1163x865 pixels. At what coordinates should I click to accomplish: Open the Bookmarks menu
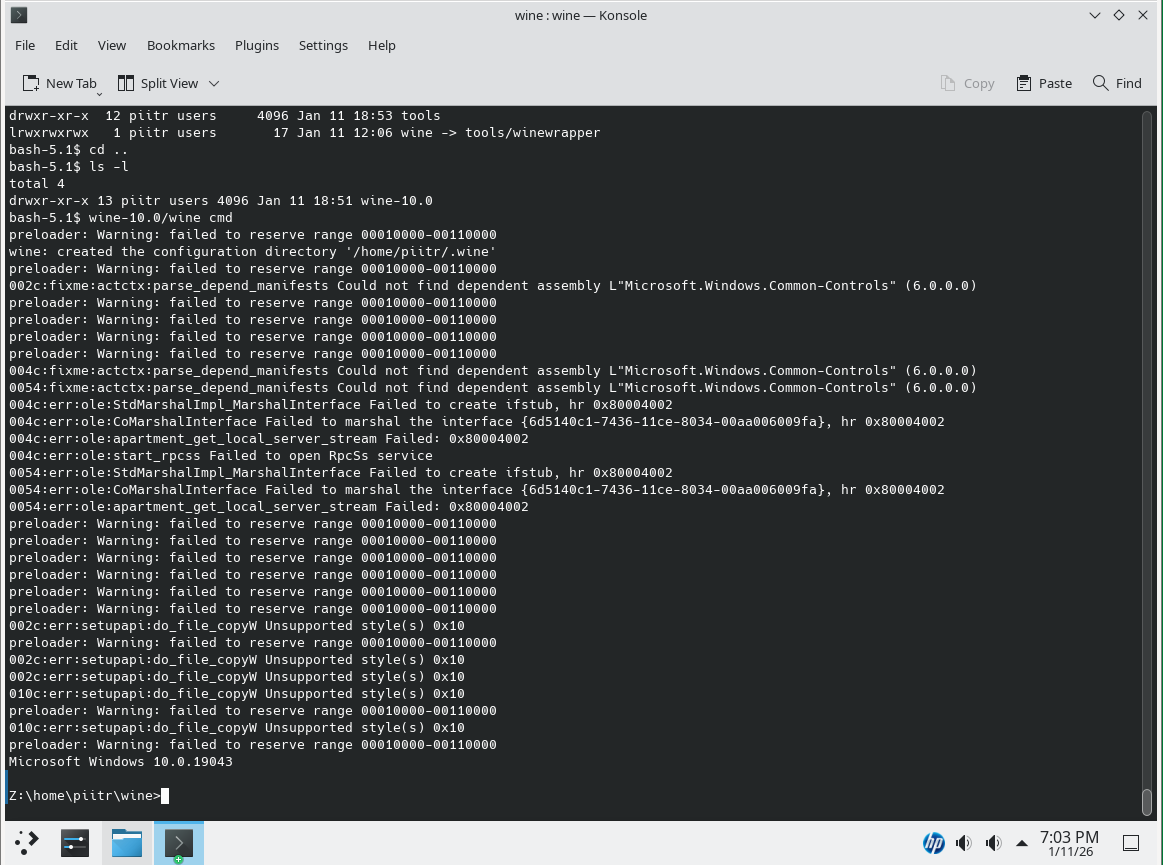[x=180, y=45]
